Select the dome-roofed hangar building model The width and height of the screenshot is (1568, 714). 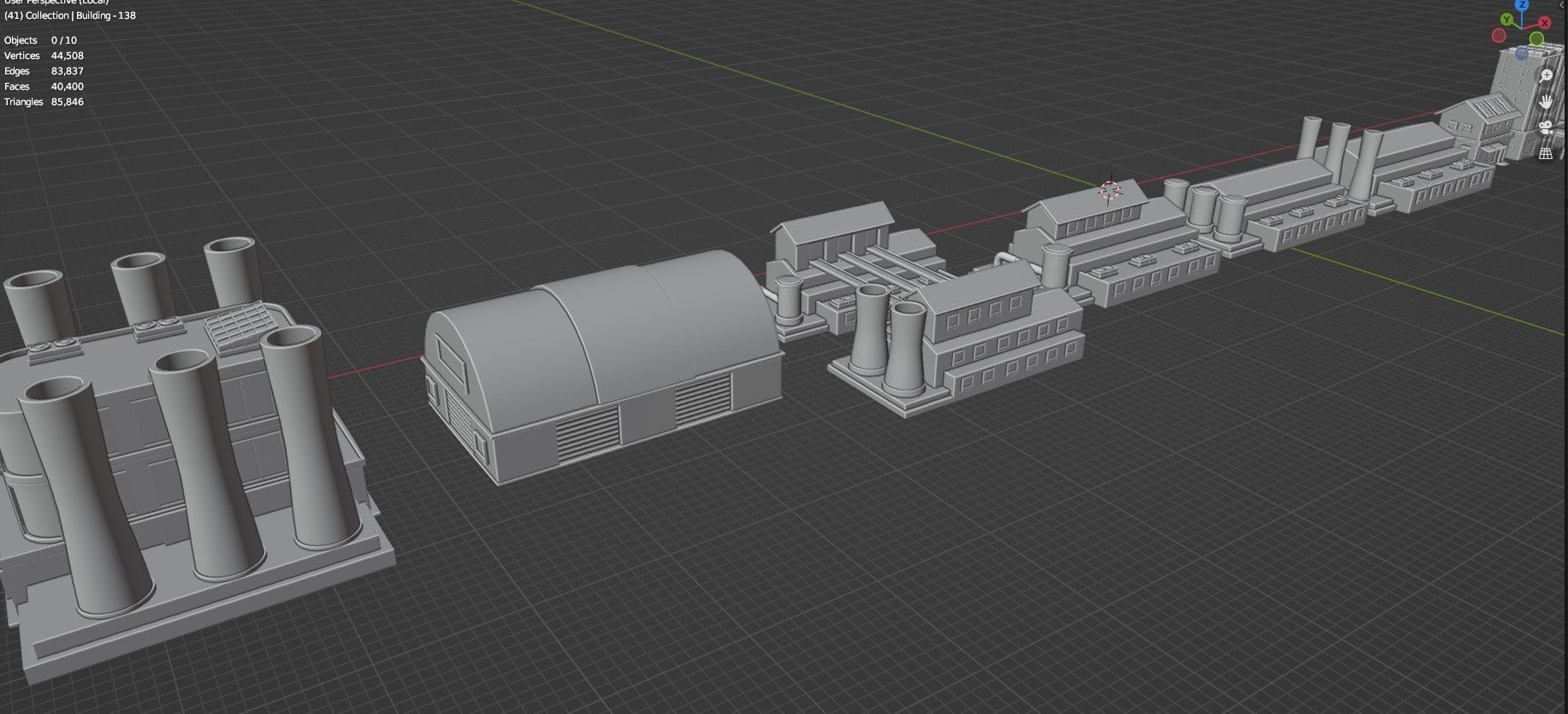click(x=603, y=366)
